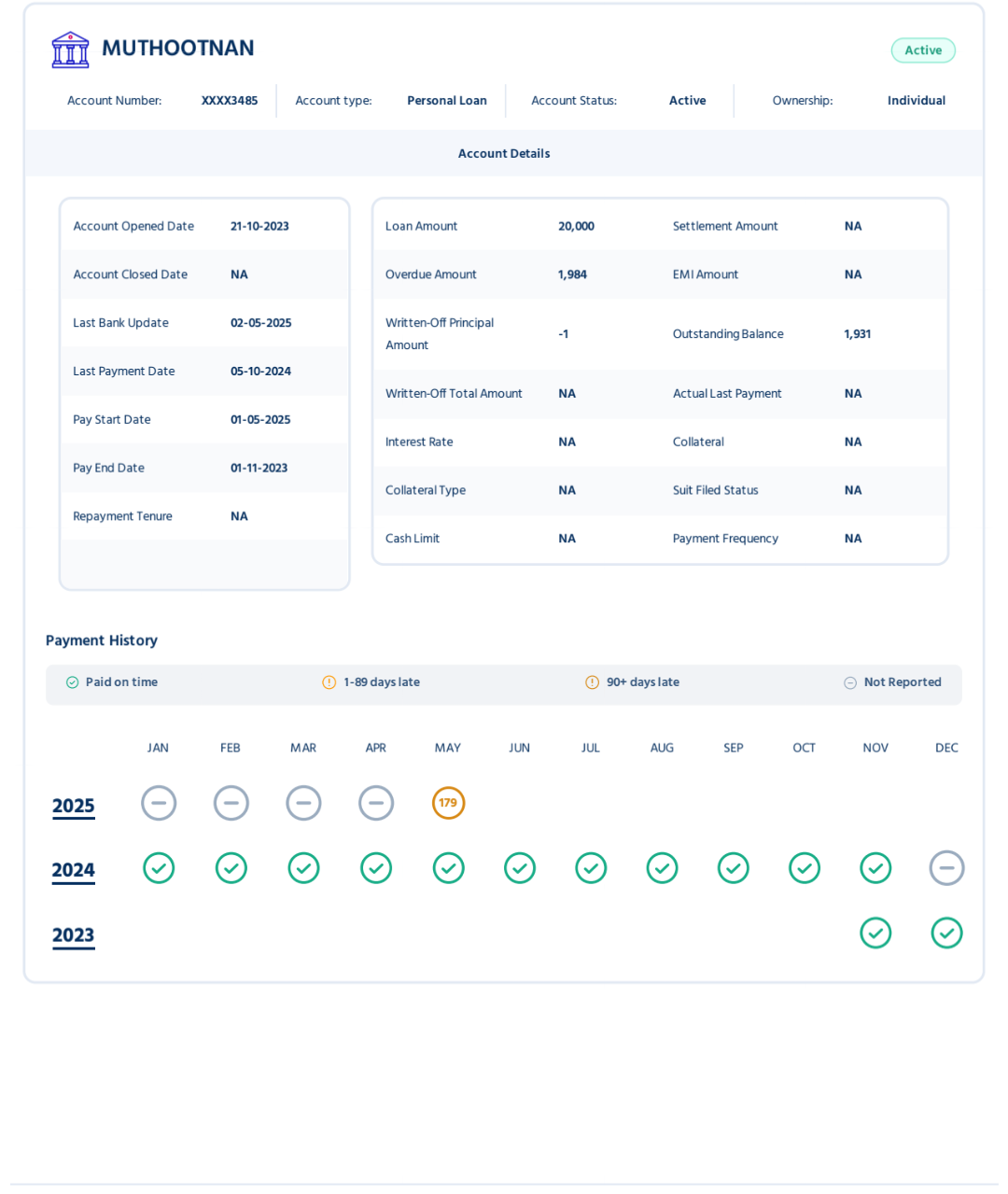Viewport: 1008px width, 1194px height.
Task: Click the April 2025 not reported icon
Action: 376,803
